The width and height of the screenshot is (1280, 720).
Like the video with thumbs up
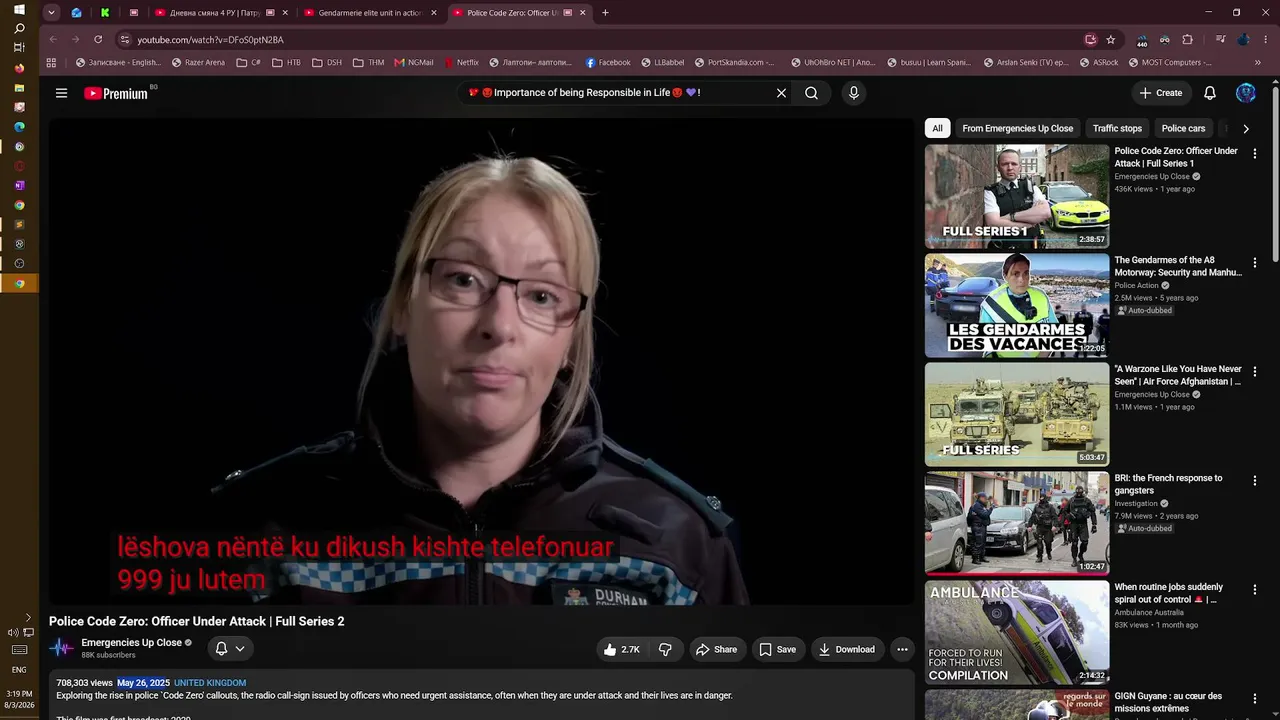pos(621,649)
